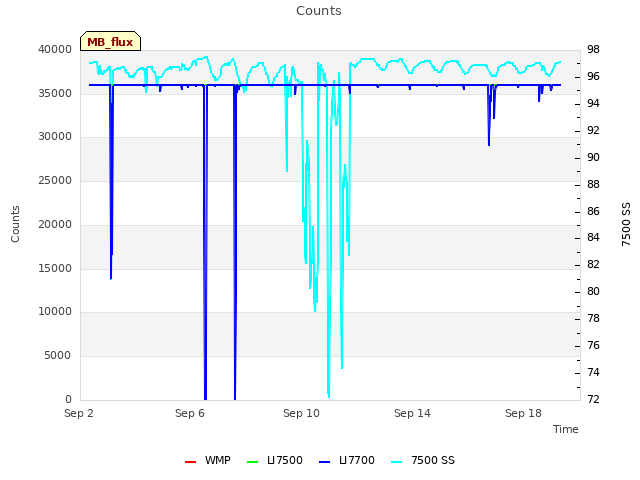Click the 98 right axis value
Image resolution: width=640 pixels, height=480 pixels.
[593, 49]
